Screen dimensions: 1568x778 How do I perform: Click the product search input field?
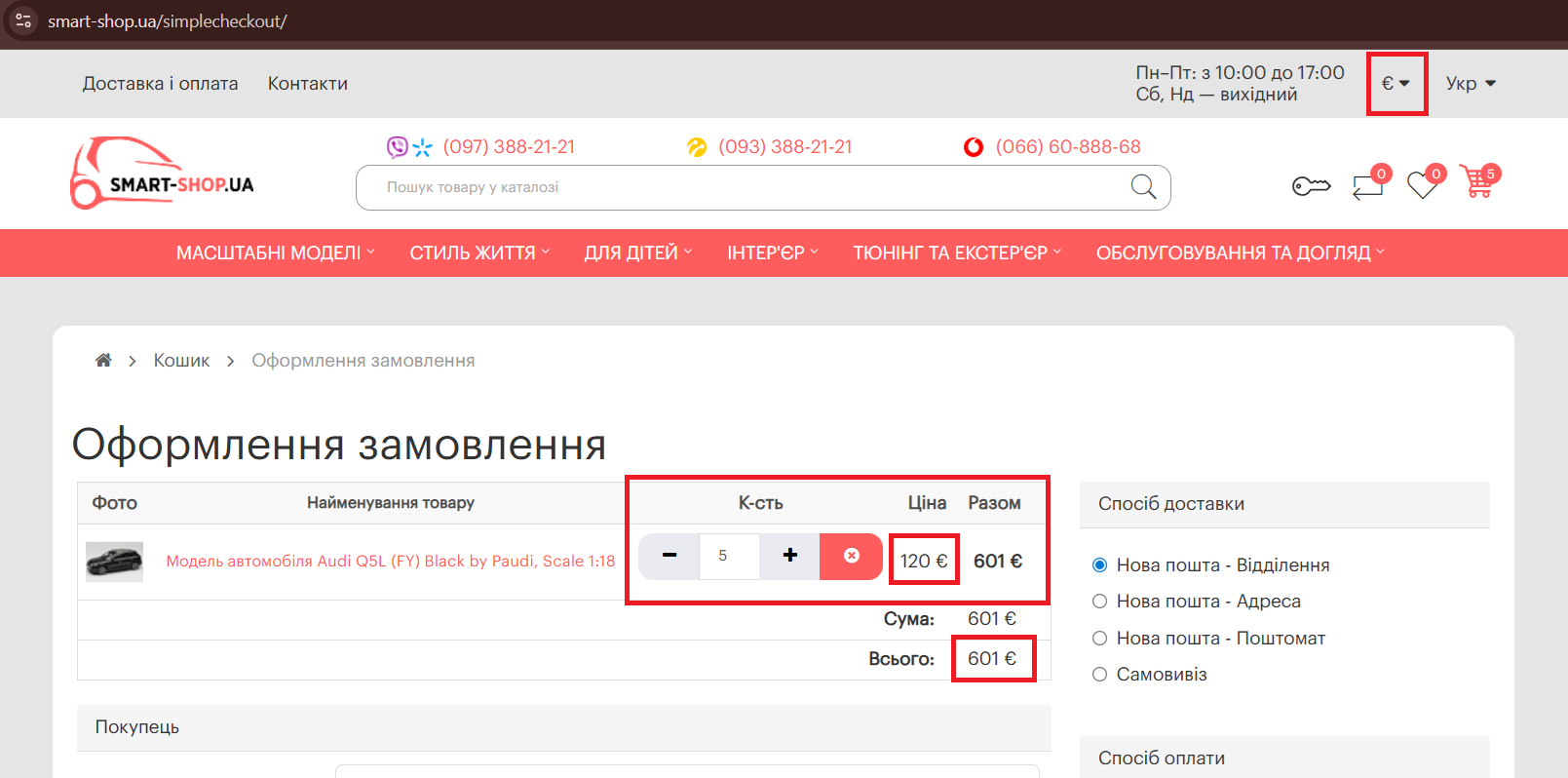point(741,187)
